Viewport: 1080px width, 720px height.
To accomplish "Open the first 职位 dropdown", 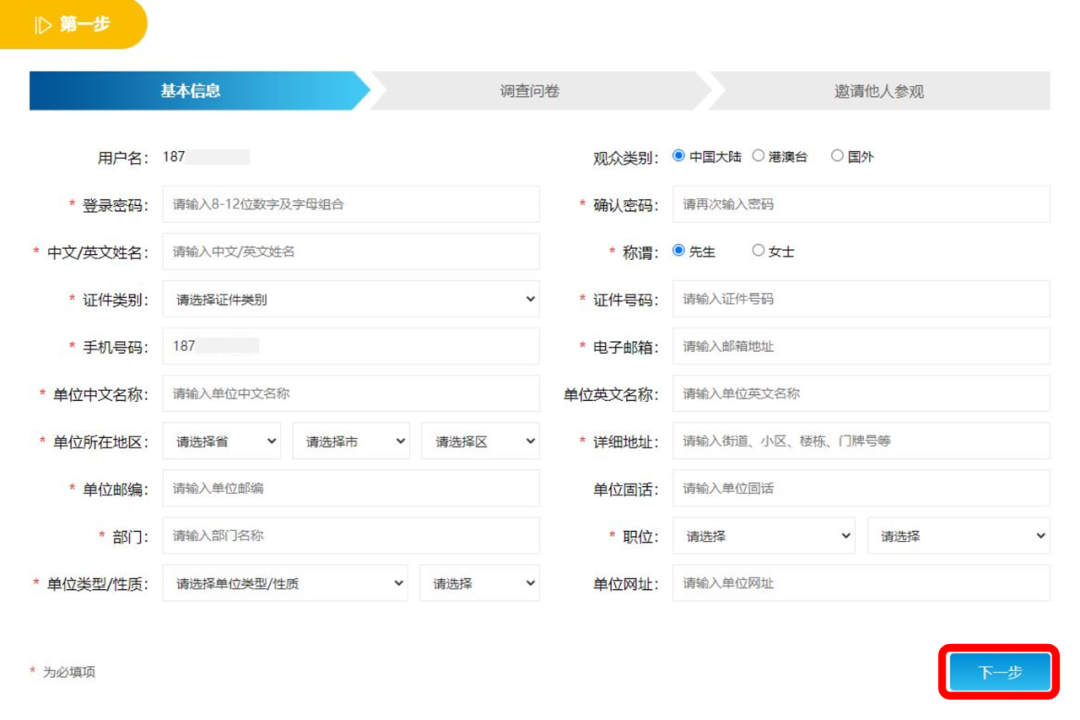I will [x=765, y=536].
